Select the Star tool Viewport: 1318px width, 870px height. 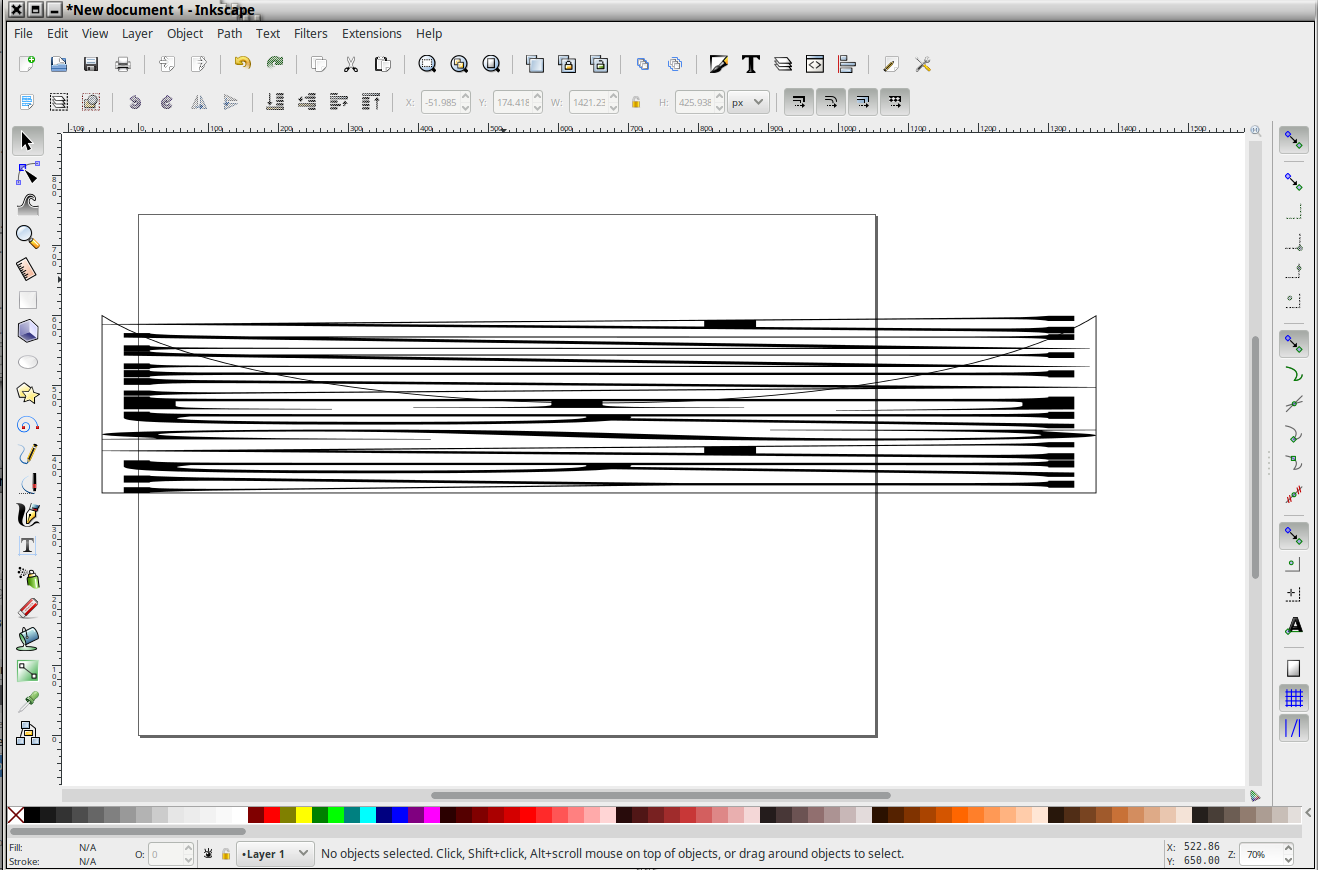[28, 394]
